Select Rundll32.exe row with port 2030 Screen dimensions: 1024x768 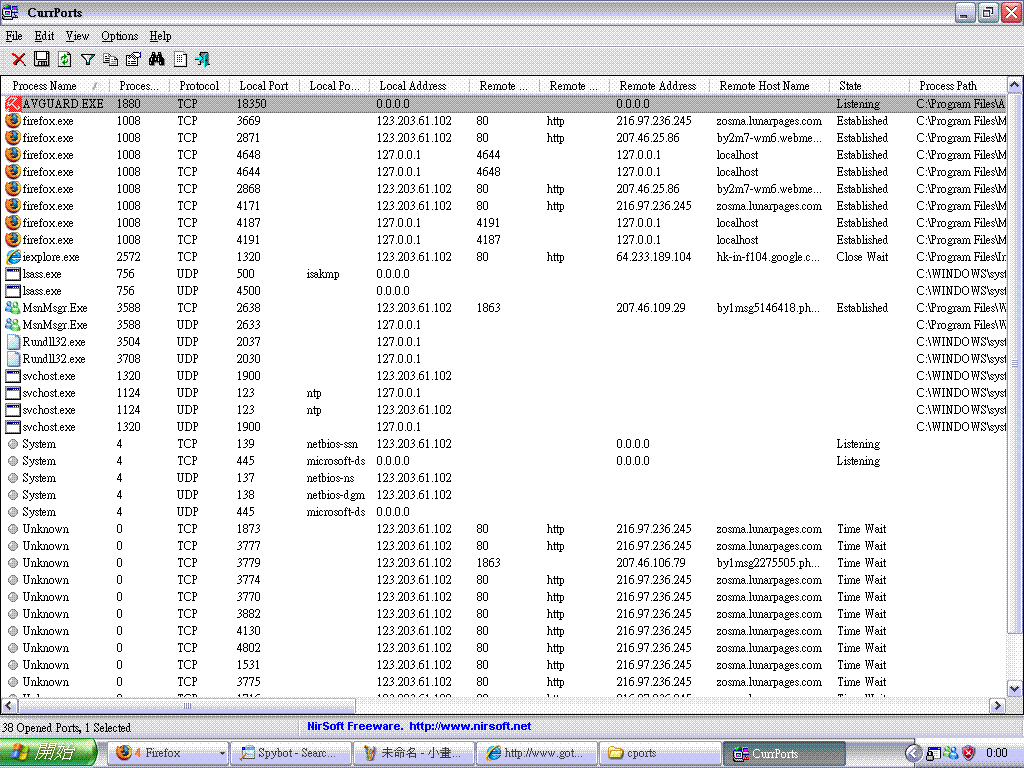[504, 359]
